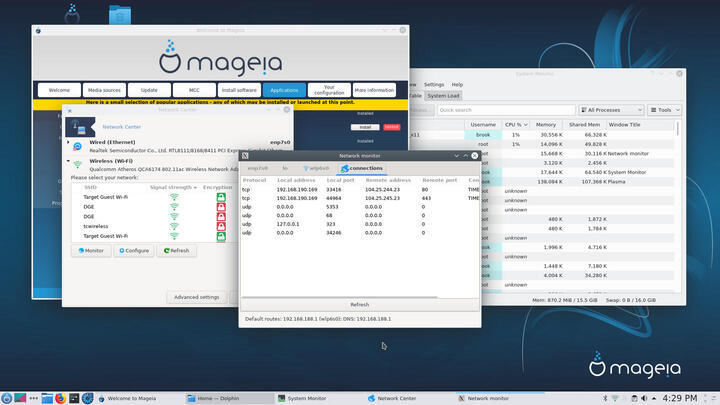
Task: Select the Applications tab
Action: pos(284,90)
